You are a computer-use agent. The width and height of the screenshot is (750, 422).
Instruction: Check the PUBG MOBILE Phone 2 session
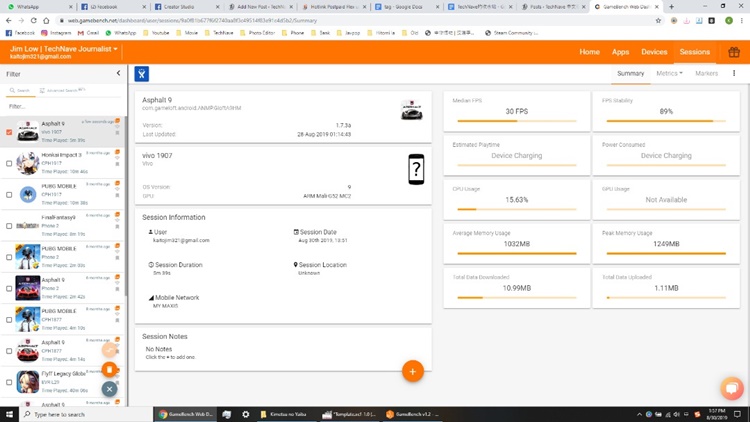tap(9, 257)
